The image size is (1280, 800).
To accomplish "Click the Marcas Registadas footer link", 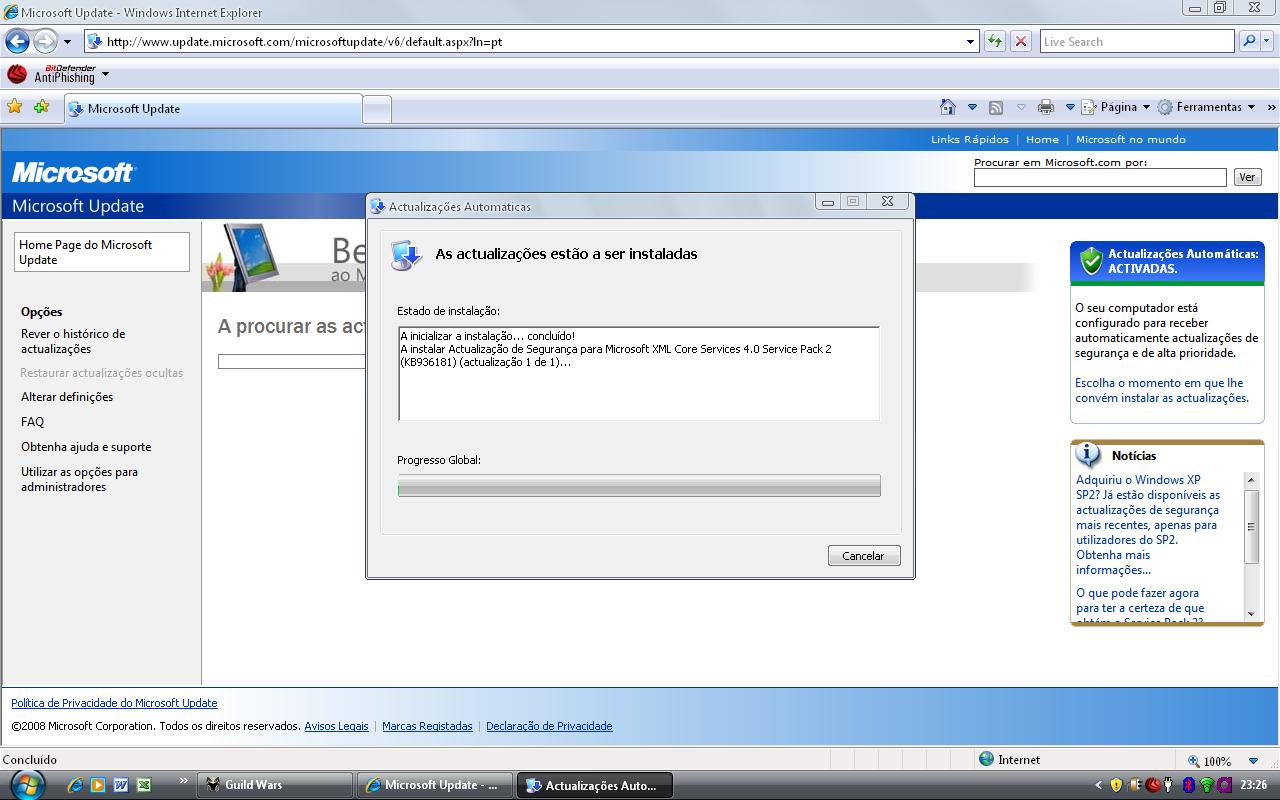I will click(x=427, y=726).
